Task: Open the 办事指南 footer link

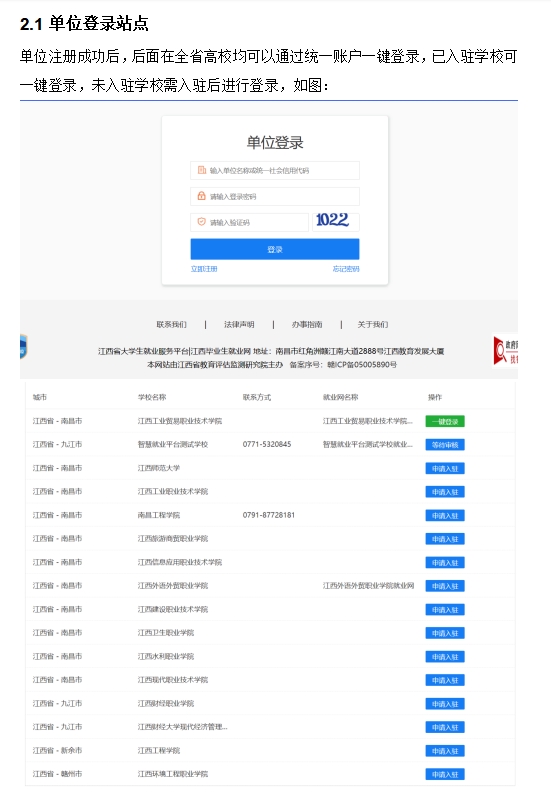Action: (x=307, y=325)
